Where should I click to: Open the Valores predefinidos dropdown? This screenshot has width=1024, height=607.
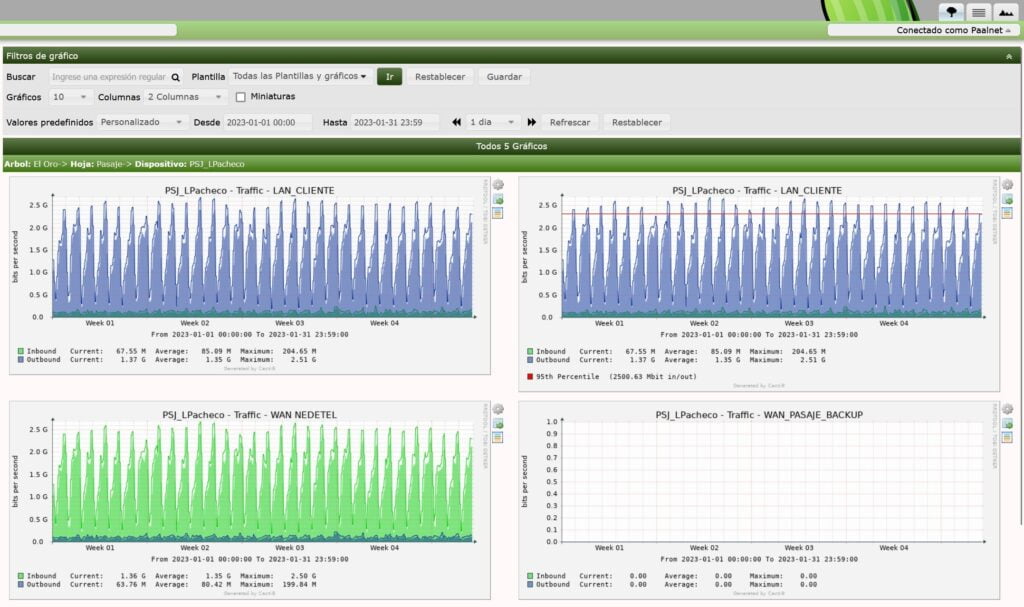[143, 122]
